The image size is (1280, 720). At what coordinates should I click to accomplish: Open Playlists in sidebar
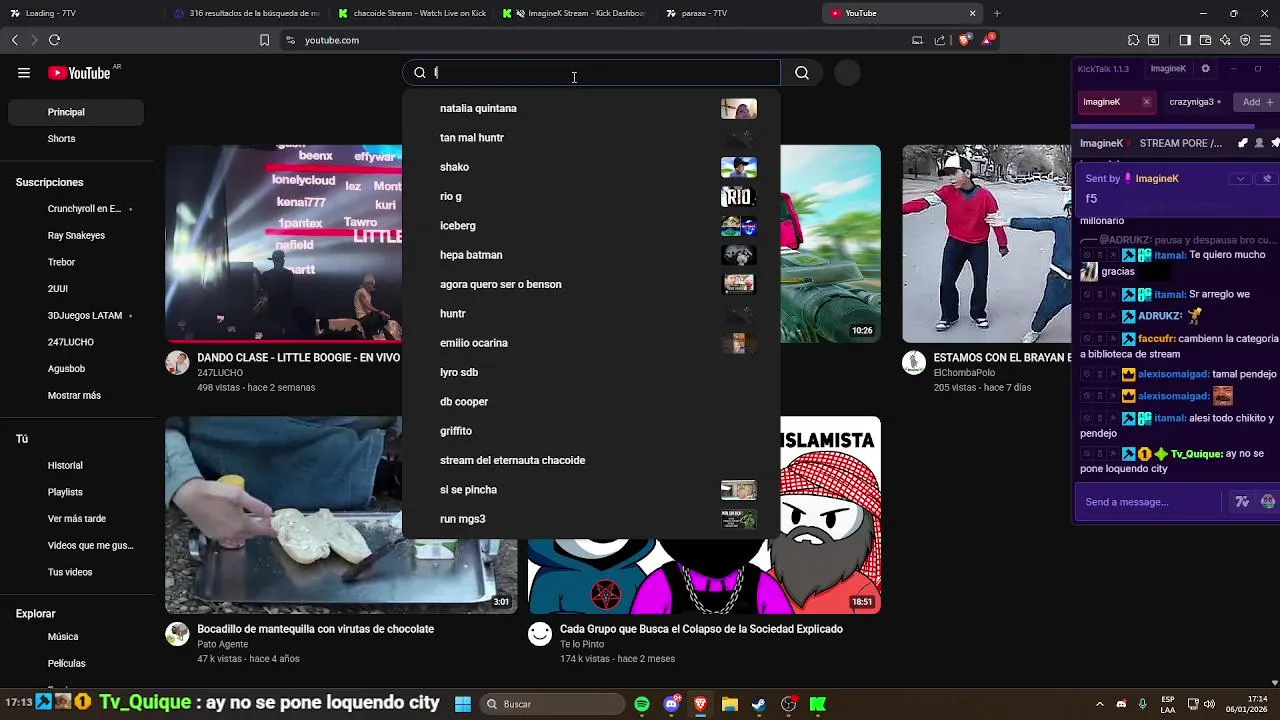click(x=76, y=493)
